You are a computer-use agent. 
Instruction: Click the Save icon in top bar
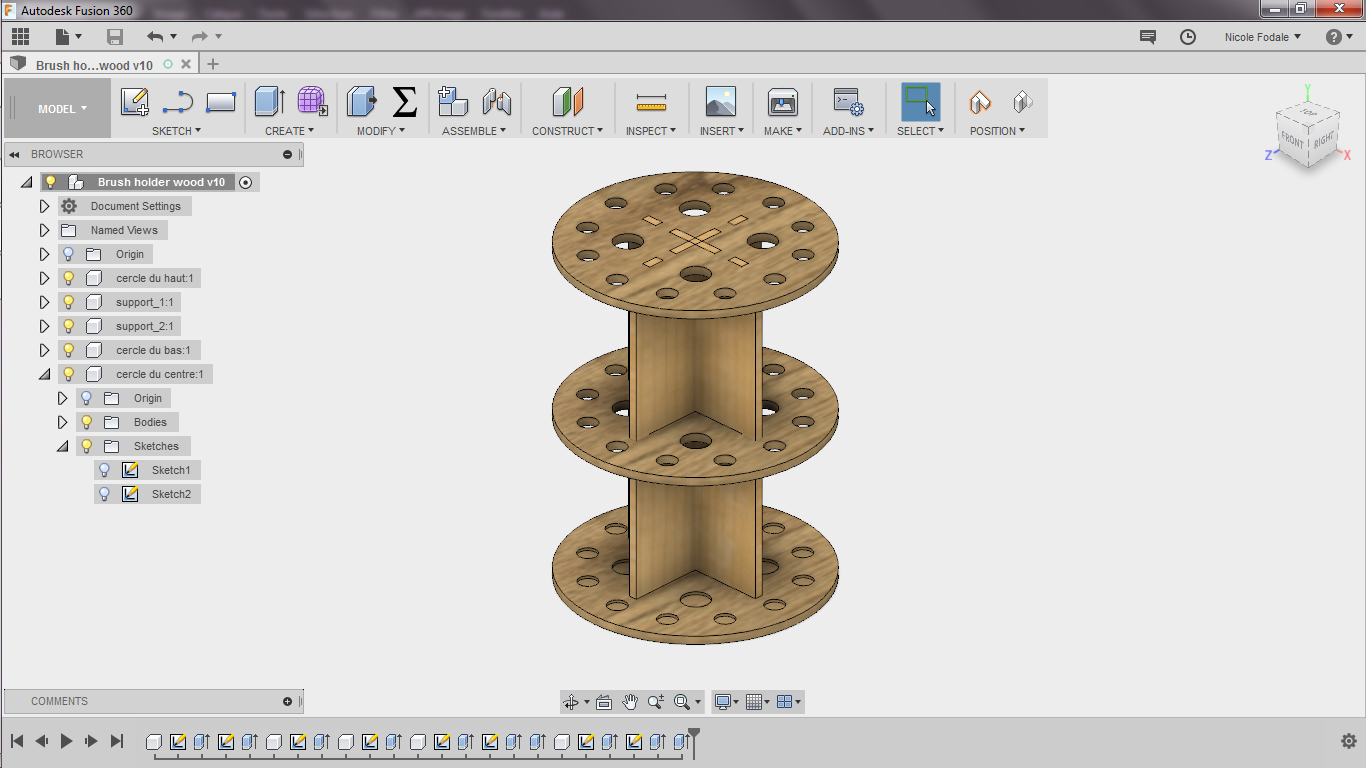(x=115, y=37)
